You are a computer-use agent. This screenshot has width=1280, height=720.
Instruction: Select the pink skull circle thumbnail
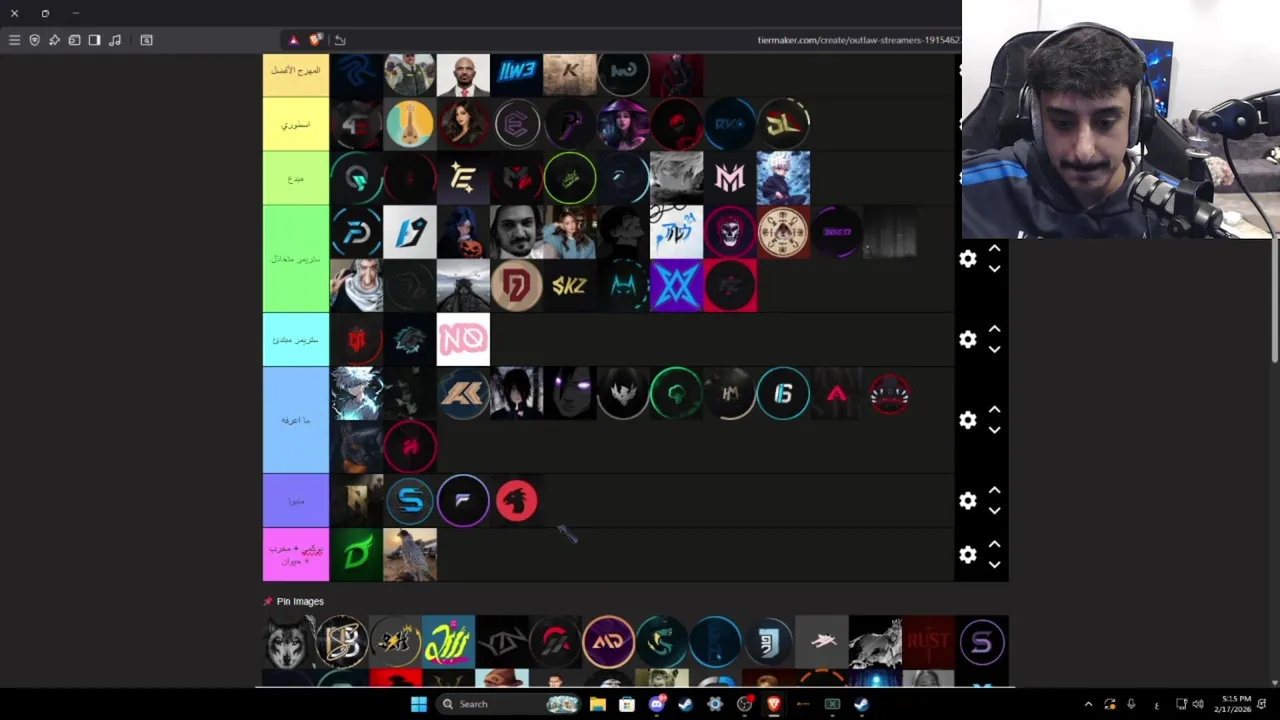(x=730, y=232)
